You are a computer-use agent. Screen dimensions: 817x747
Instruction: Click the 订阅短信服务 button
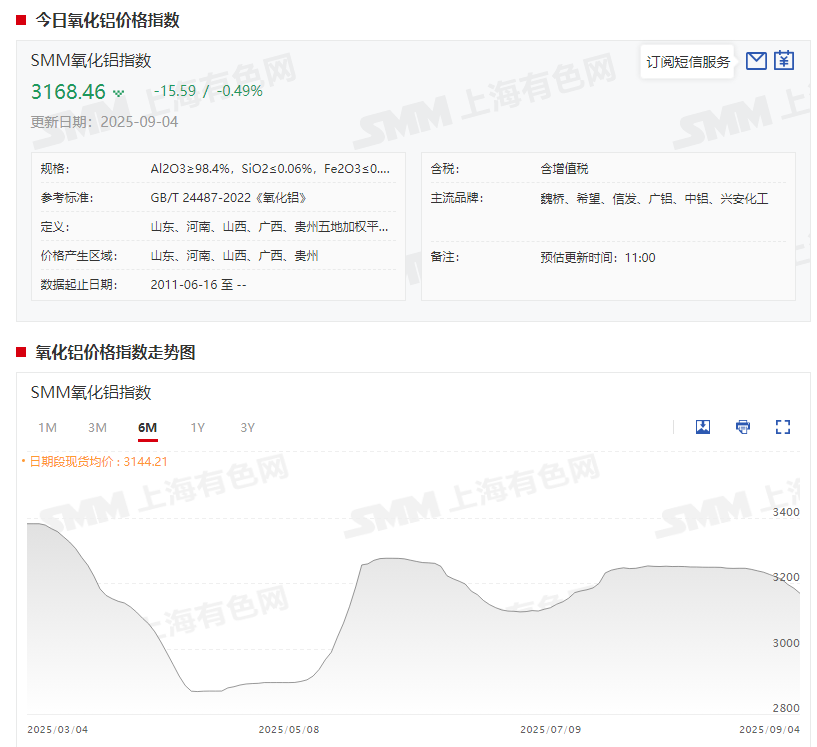(688, 62)
